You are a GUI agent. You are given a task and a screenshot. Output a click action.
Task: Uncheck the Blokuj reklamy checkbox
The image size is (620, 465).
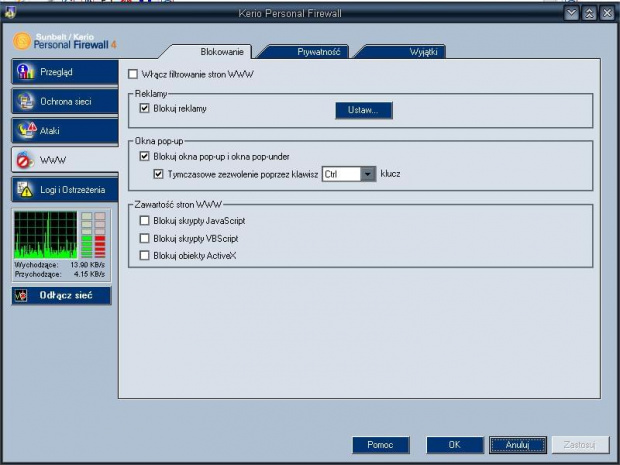(x=145, y=108)
